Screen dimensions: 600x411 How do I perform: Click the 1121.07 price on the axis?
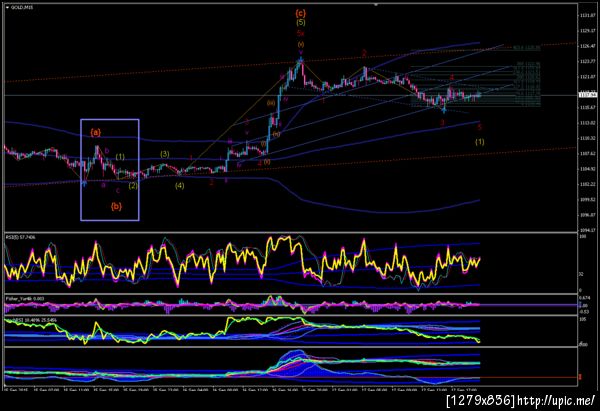587,77
